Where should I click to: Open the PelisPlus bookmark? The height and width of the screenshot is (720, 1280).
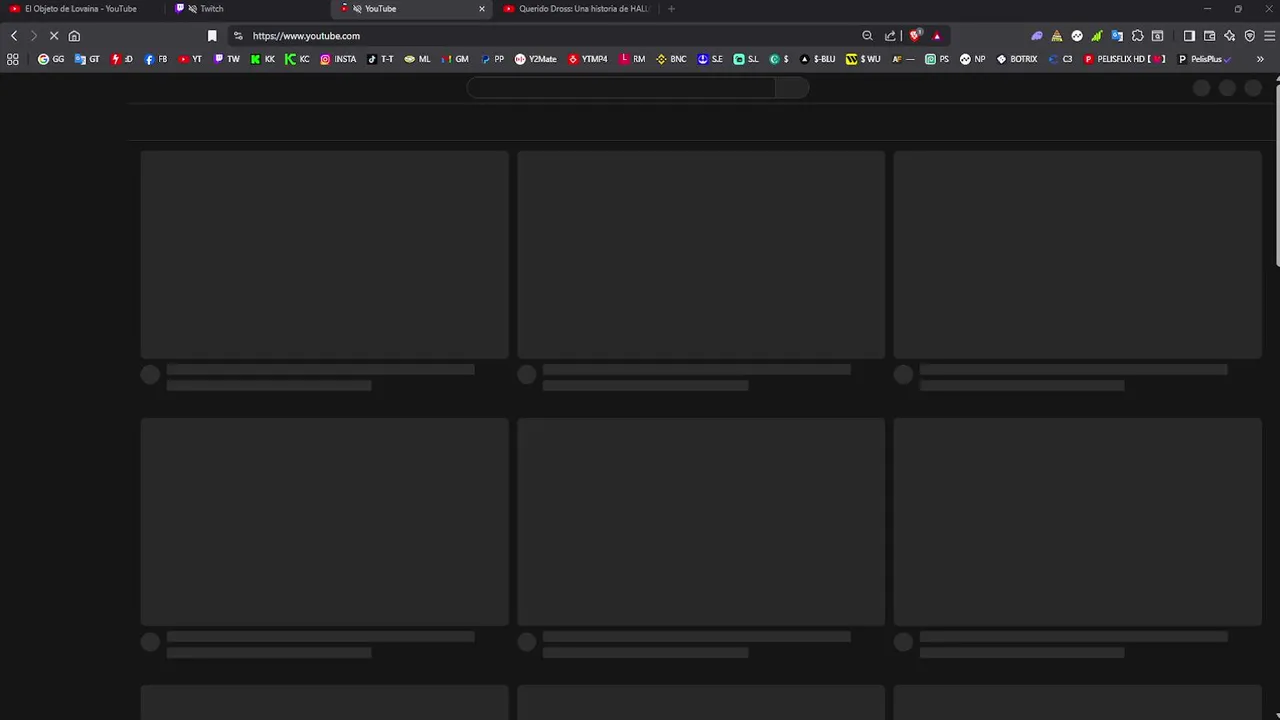coord(1204,59)
